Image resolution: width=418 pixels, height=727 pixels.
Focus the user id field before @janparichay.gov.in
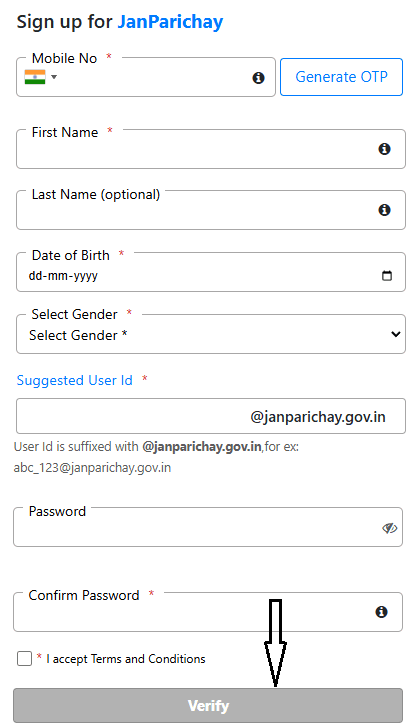click(134, 416)
